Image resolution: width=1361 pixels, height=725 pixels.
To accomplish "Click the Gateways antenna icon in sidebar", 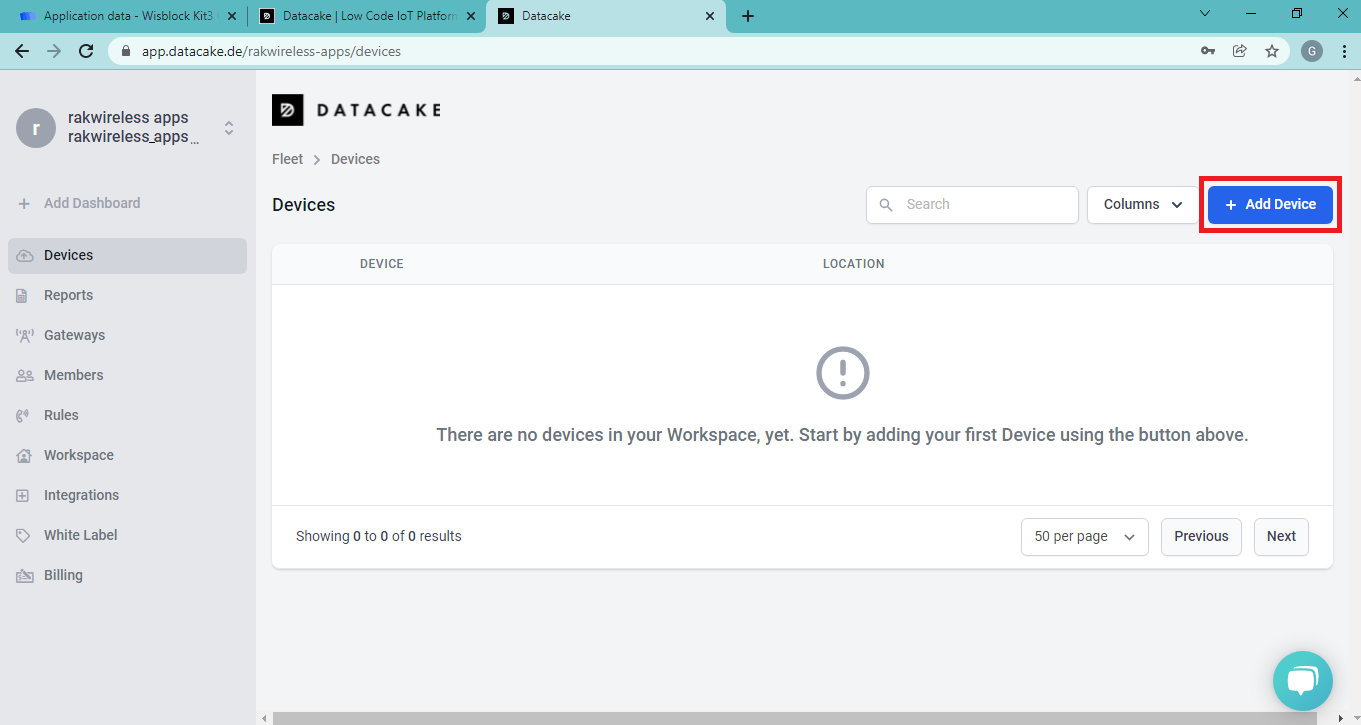I will (x=25, y=336).
